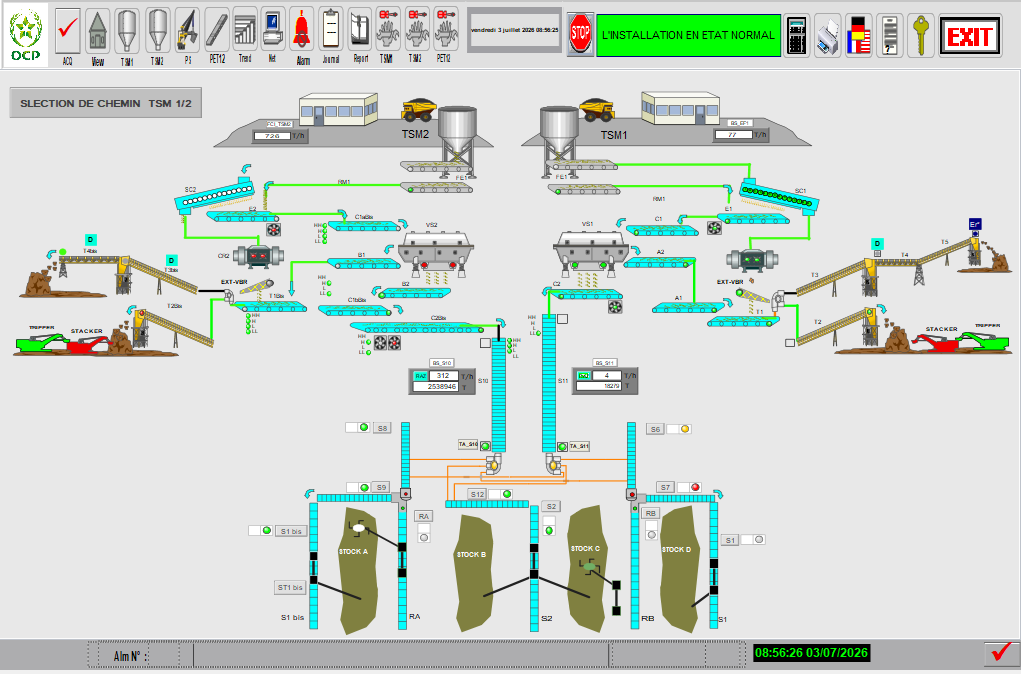Select the S12 path button
Screen dimensions: 1021x674
click(477, 494)
